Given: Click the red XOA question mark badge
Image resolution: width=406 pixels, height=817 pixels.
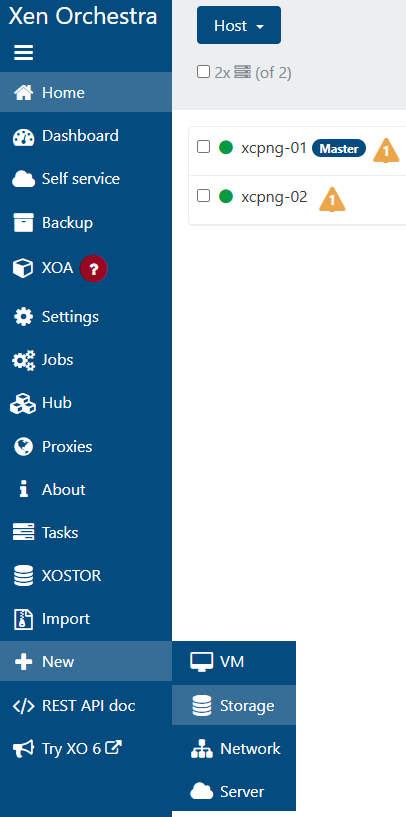Looking at the screenshot, I should (x=94, y=269).
